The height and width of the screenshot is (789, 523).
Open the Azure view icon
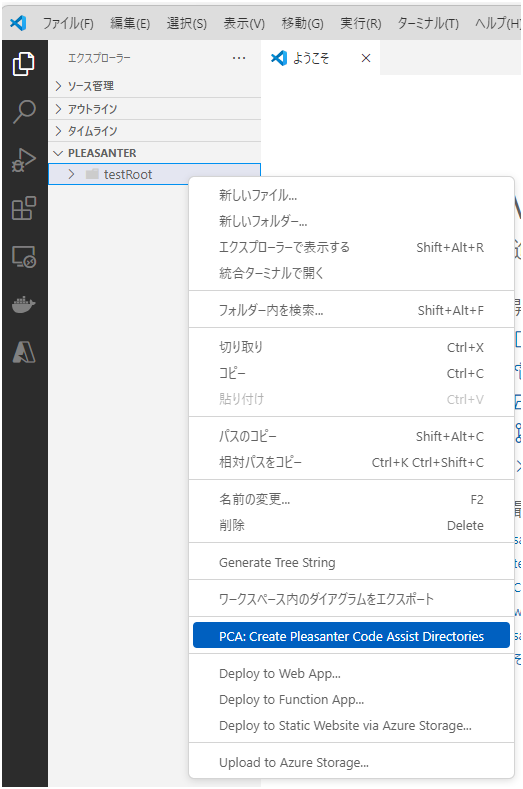tap(24, 352)
